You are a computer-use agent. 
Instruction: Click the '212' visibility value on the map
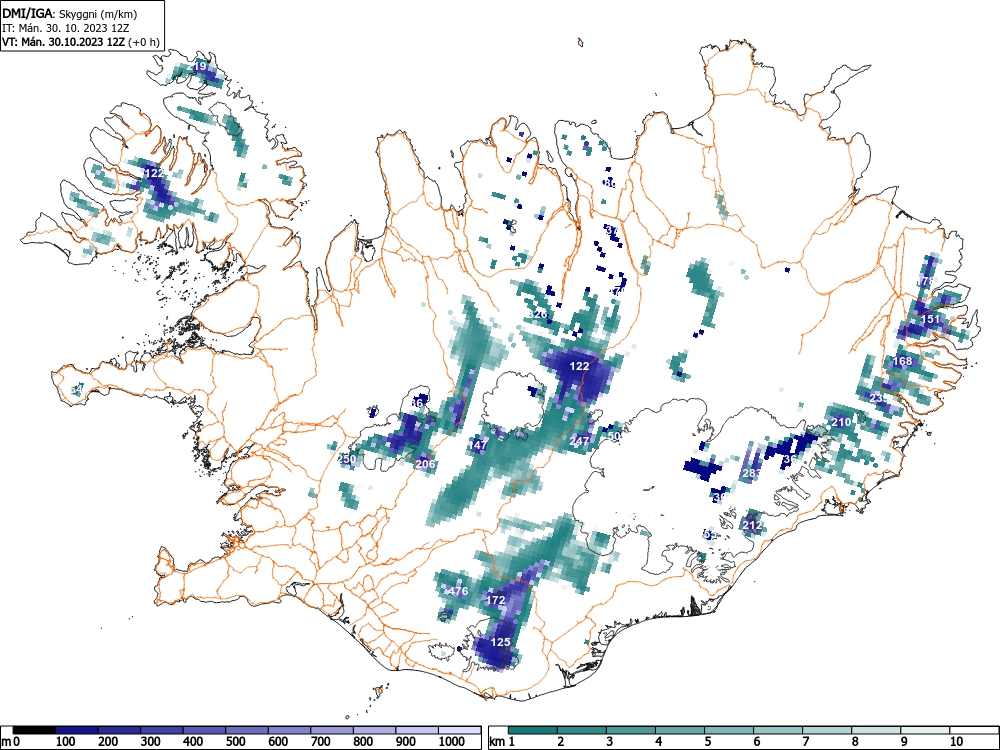point(753,526)
